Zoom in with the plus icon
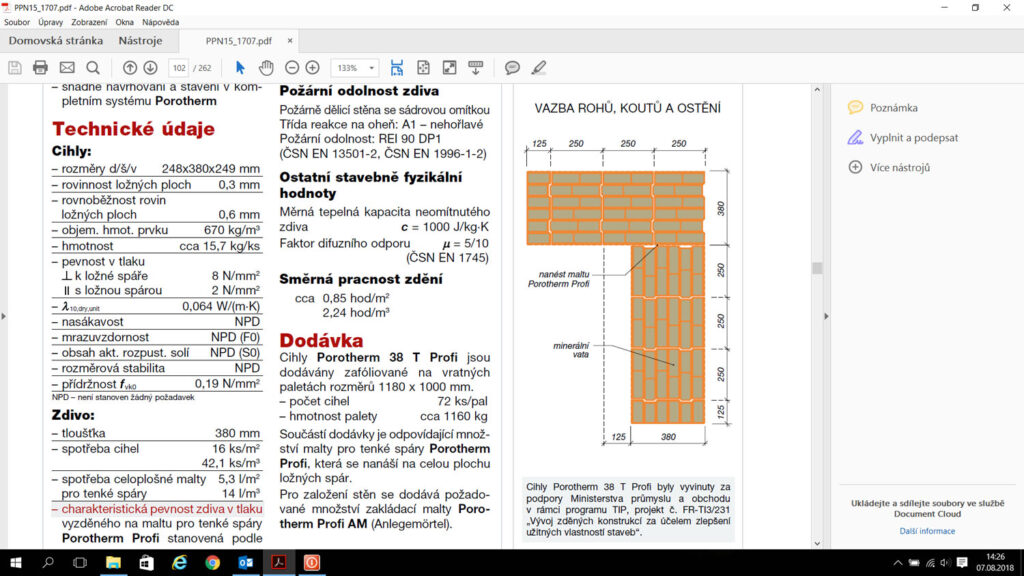This screenshot has height=576, width=1024. (x=313, y=67)
